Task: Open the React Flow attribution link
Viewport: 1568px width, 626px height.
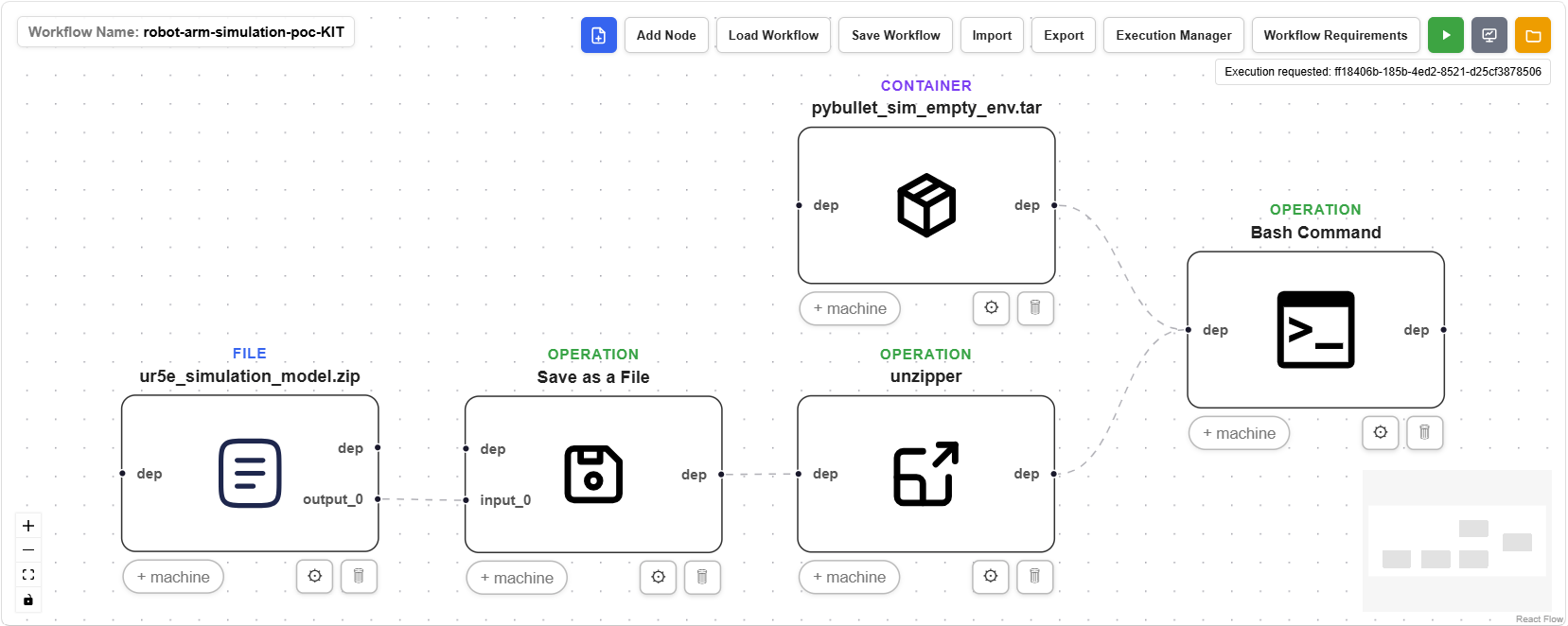Action: (1540, 619)
